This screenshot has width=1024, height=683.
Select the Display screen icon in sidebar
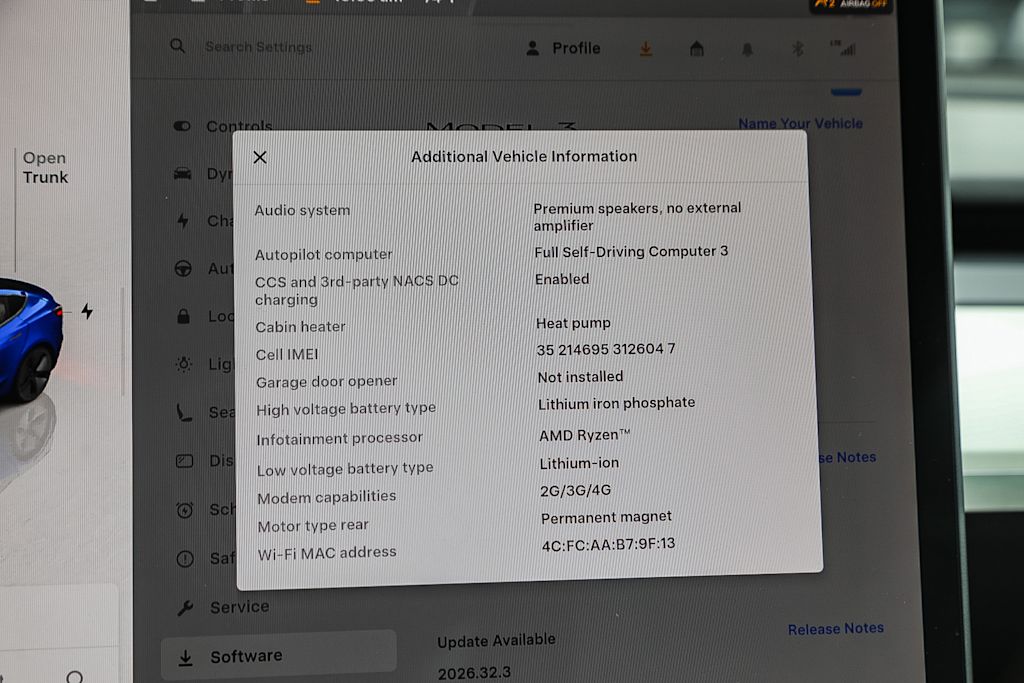185,461
